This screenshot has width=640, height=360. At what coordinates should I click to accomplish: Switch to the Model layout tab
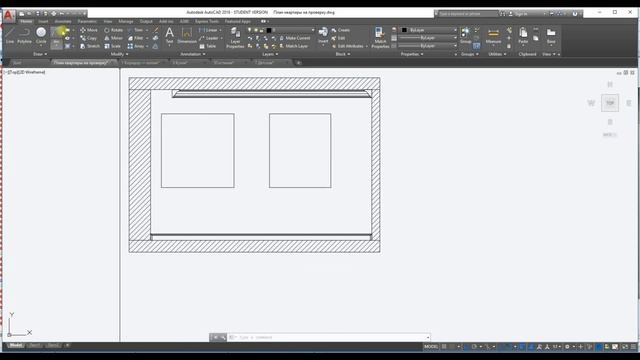16,346
